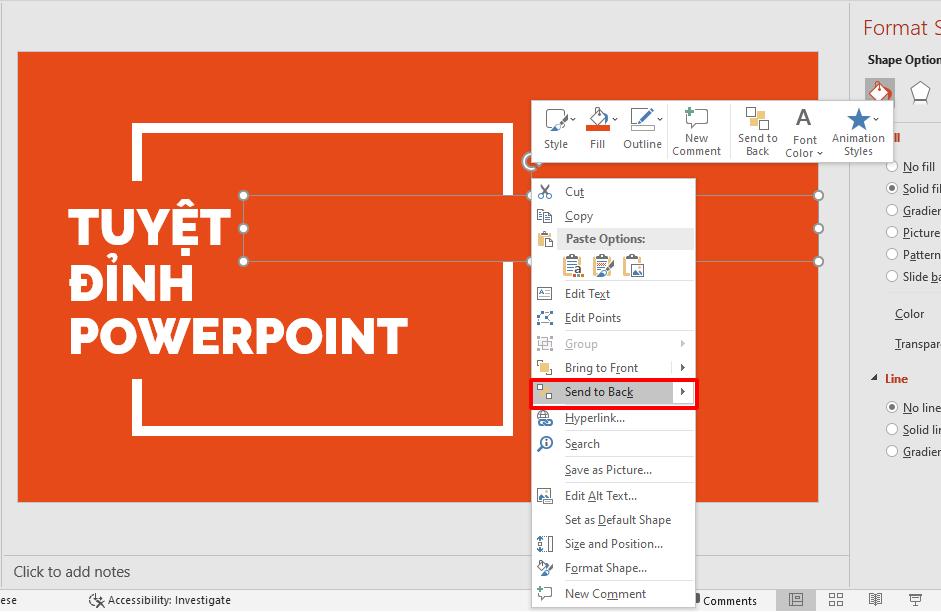
Task: Start Slide Show from status bar icon
Action: 914,600
